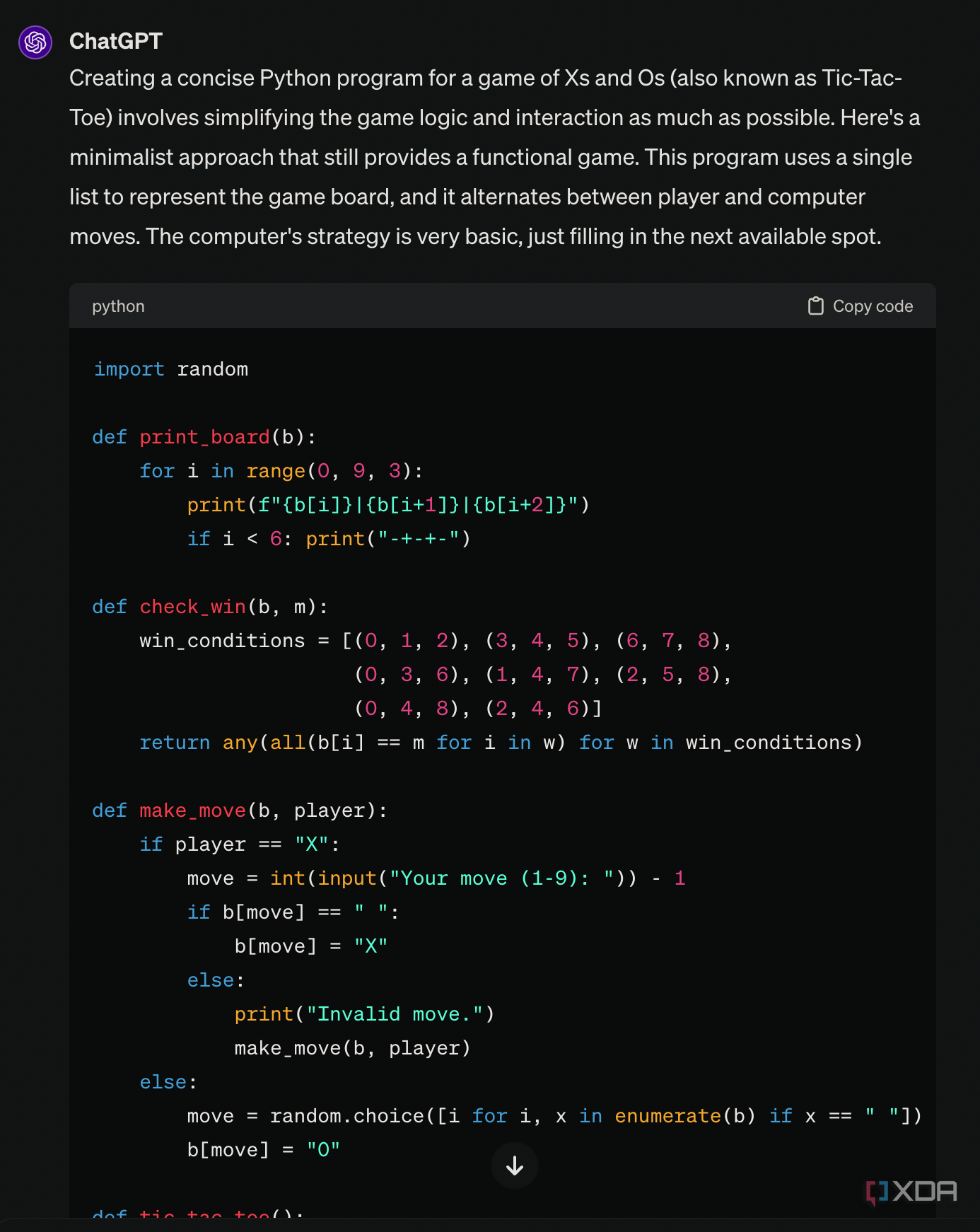The width and height of the screenshot is (980, 1232).
Task: Click the "Invalid move." string in code
Action: pos(394,1014)
